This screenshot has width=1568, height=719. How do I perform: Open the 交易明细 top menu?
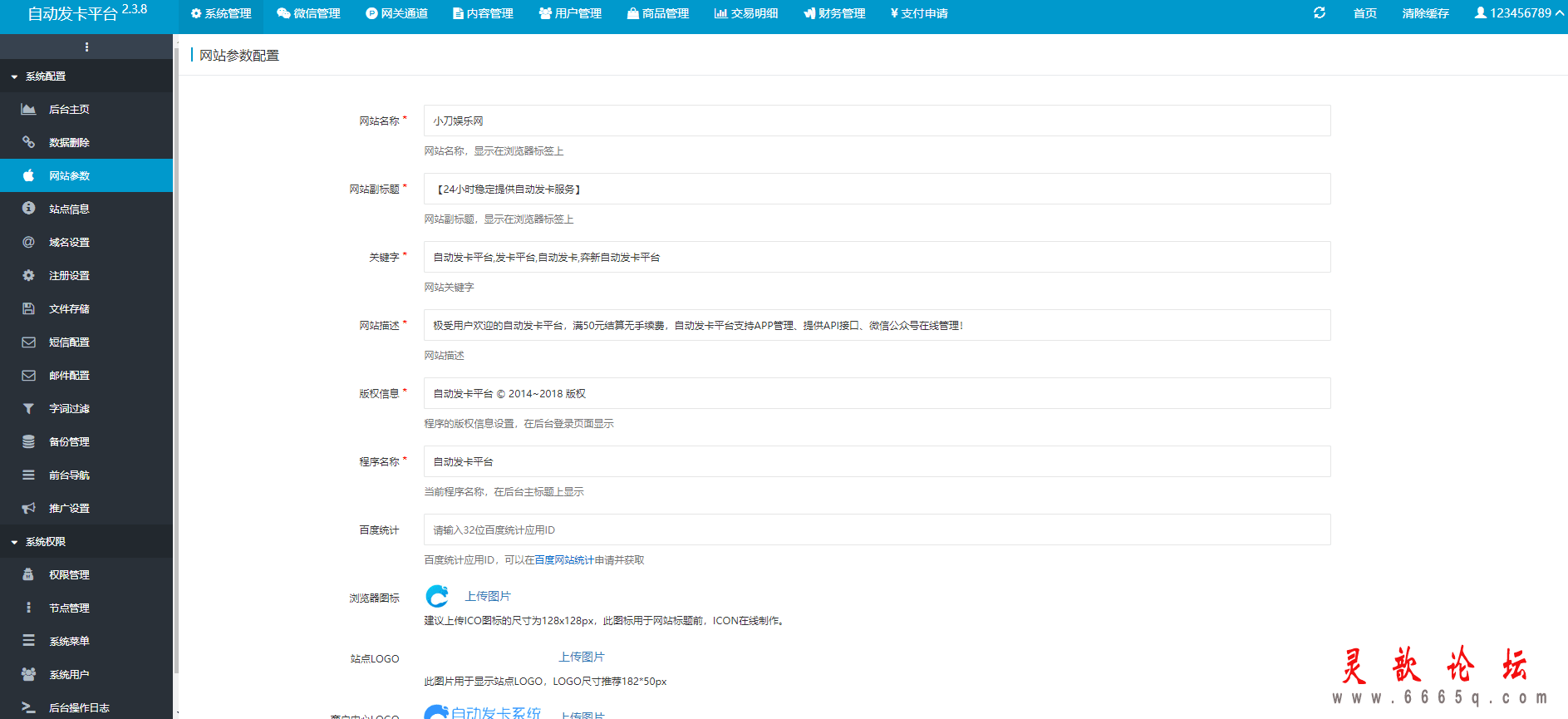(x=746, y=13)
